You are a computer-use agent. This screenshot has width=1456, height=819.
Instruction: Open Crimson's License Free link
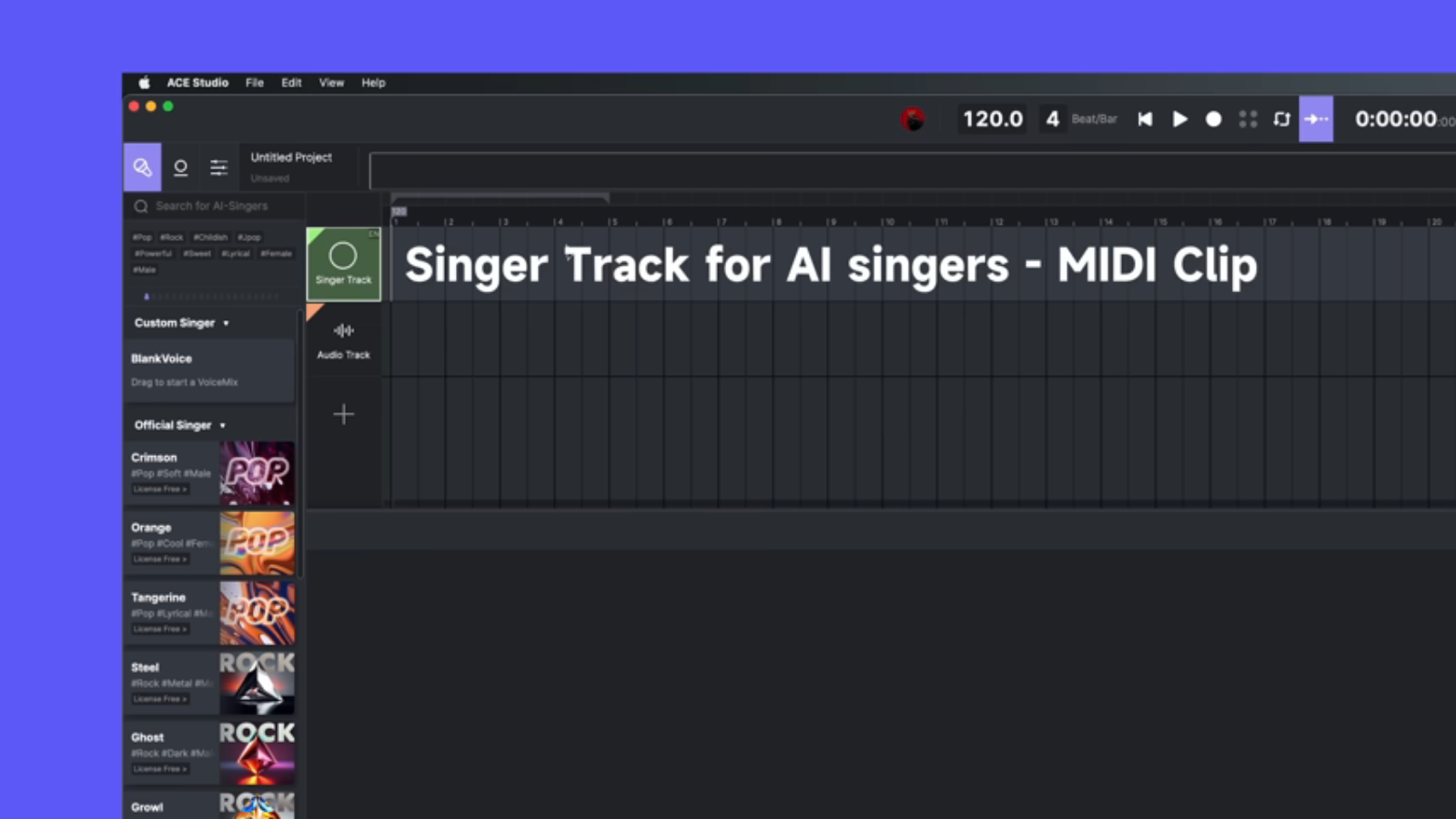pos(160,490)
